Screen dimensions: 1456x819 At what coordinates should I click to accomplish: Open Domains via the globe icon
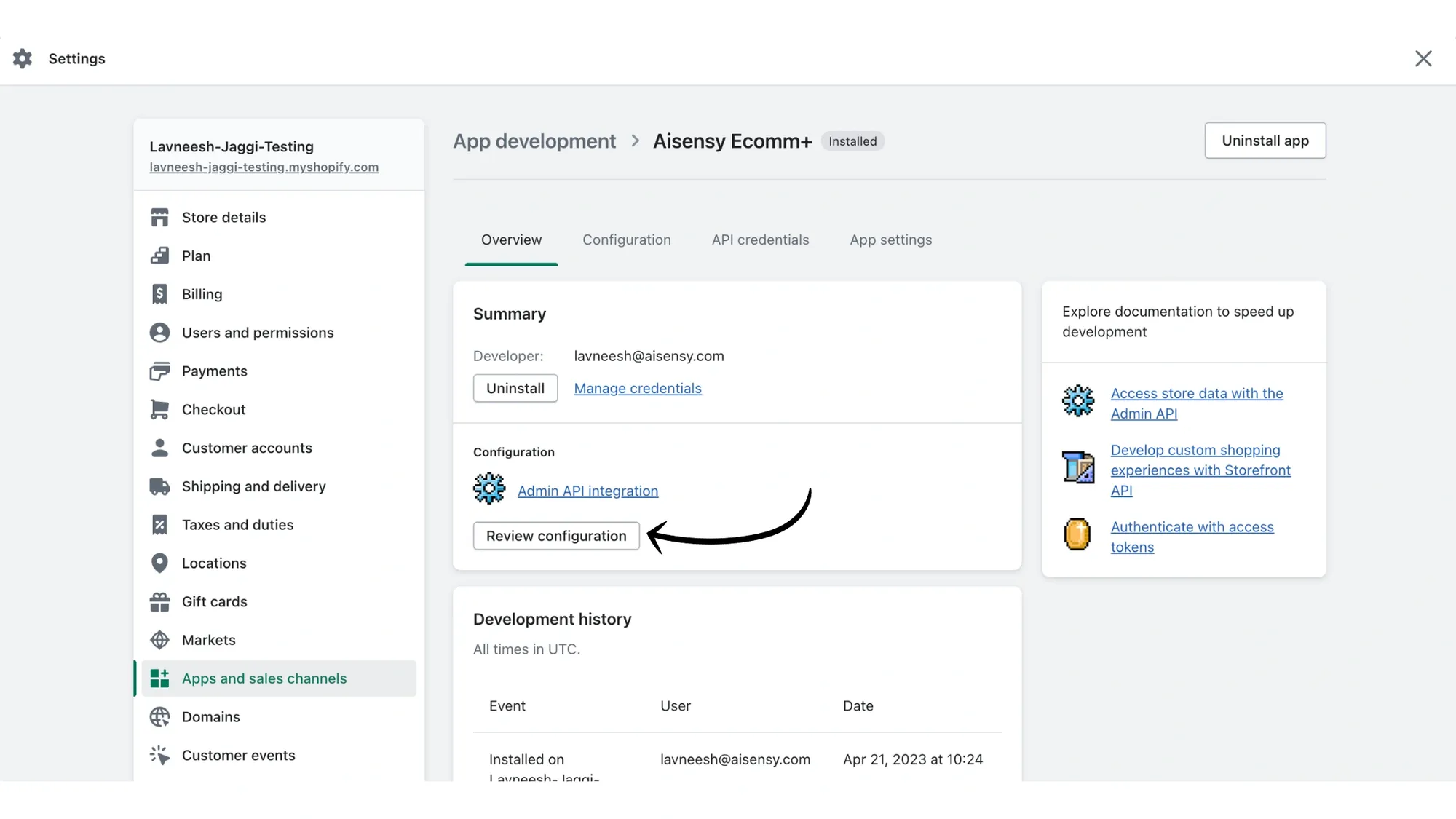[159, 716]
